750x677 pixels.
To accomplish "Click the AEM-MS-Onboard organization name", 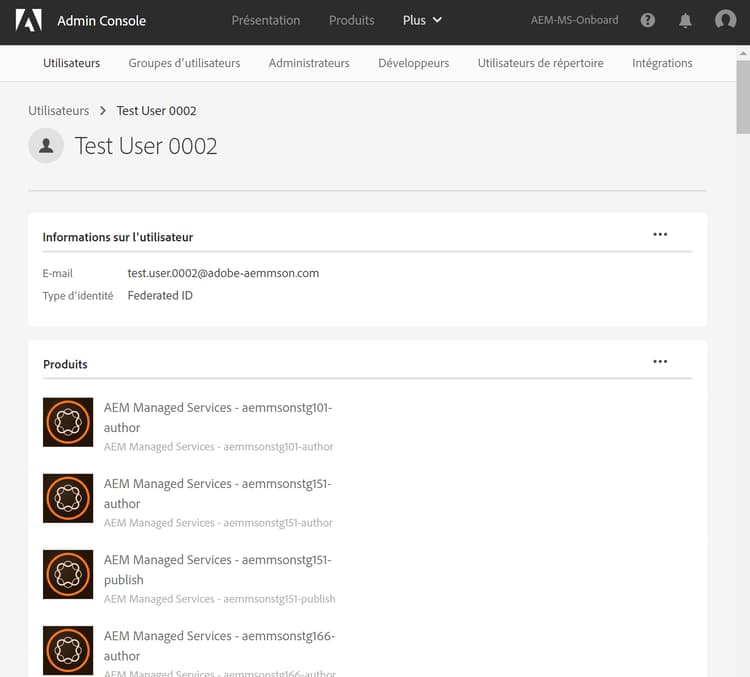I will pyautogui.click(x=574, y=20).
